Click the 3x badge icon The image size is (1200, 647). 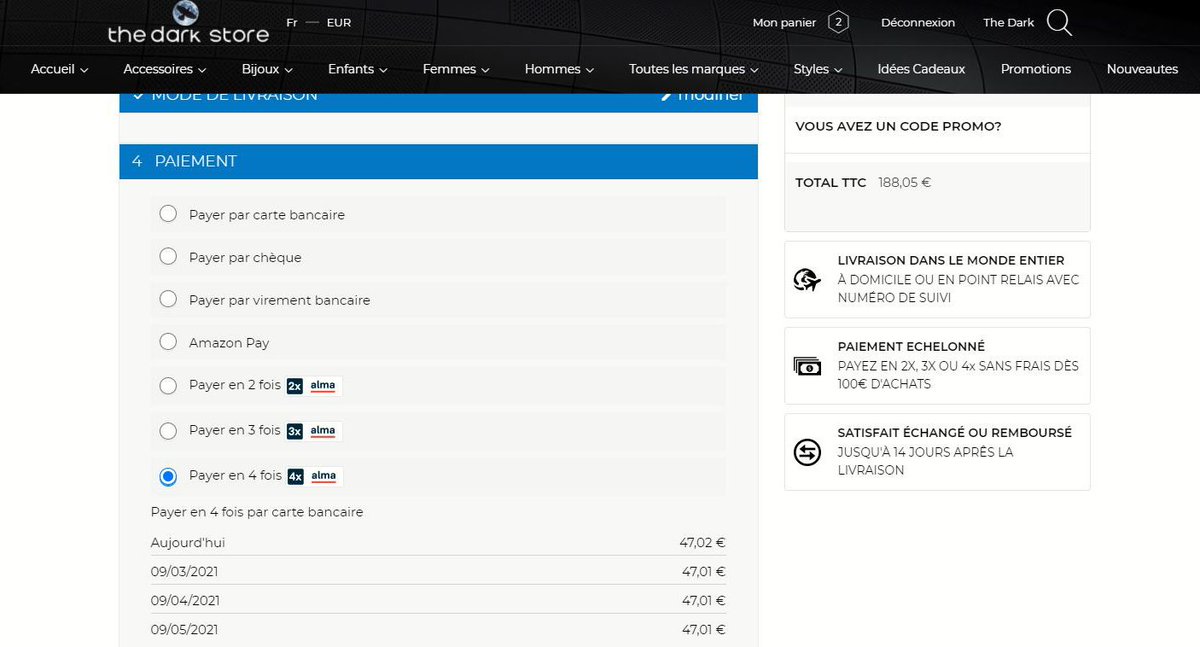295,431
